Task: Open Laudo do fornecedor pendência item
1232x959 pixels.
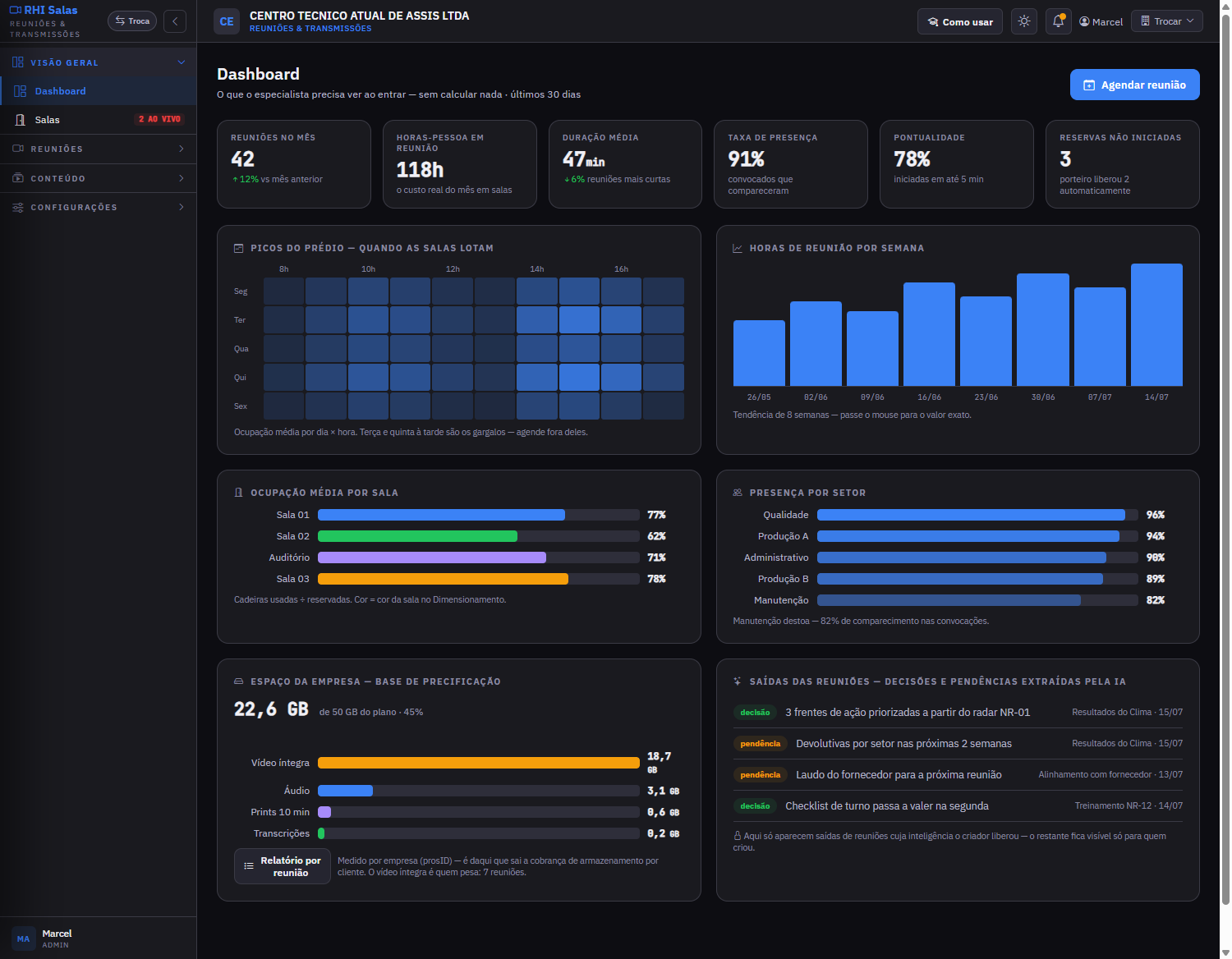Action: tap(958, 775)
